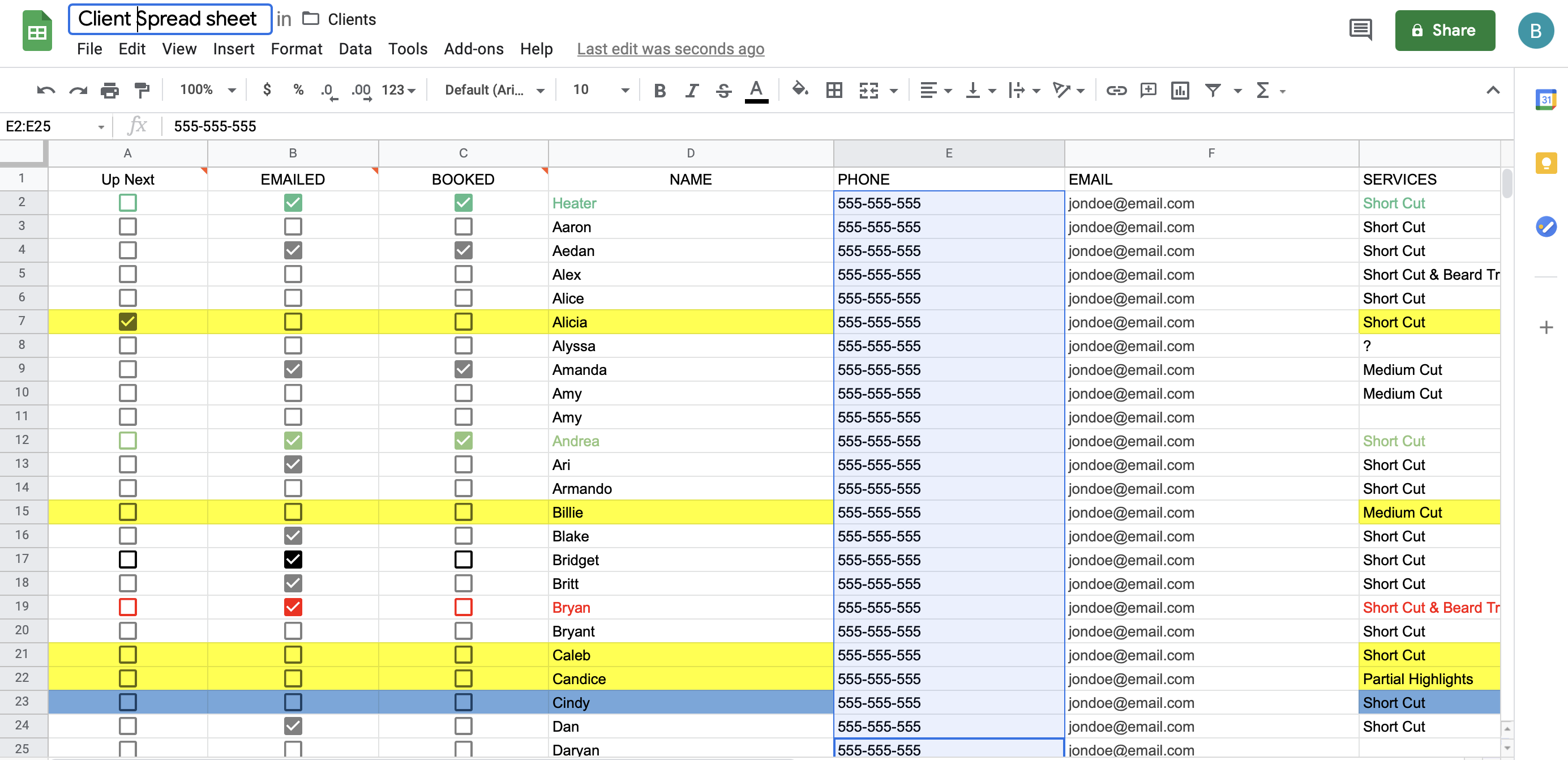Screen dimensions: 1568x760
Task: Uncheck Alicia's Up Next checkbox
Action: (127, 322)
